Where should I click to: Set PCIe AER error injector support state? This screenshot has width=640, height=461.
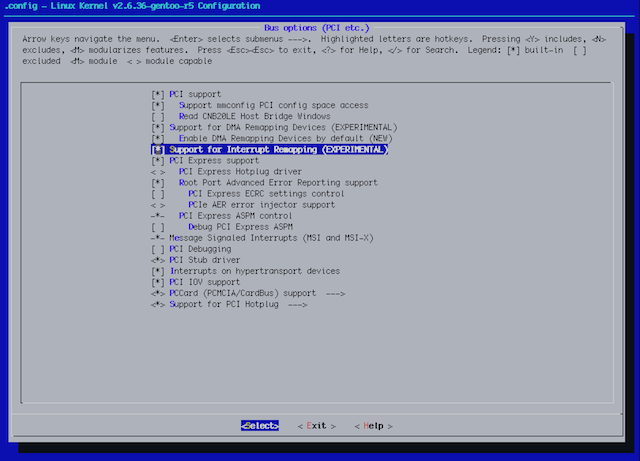(158, 205)
